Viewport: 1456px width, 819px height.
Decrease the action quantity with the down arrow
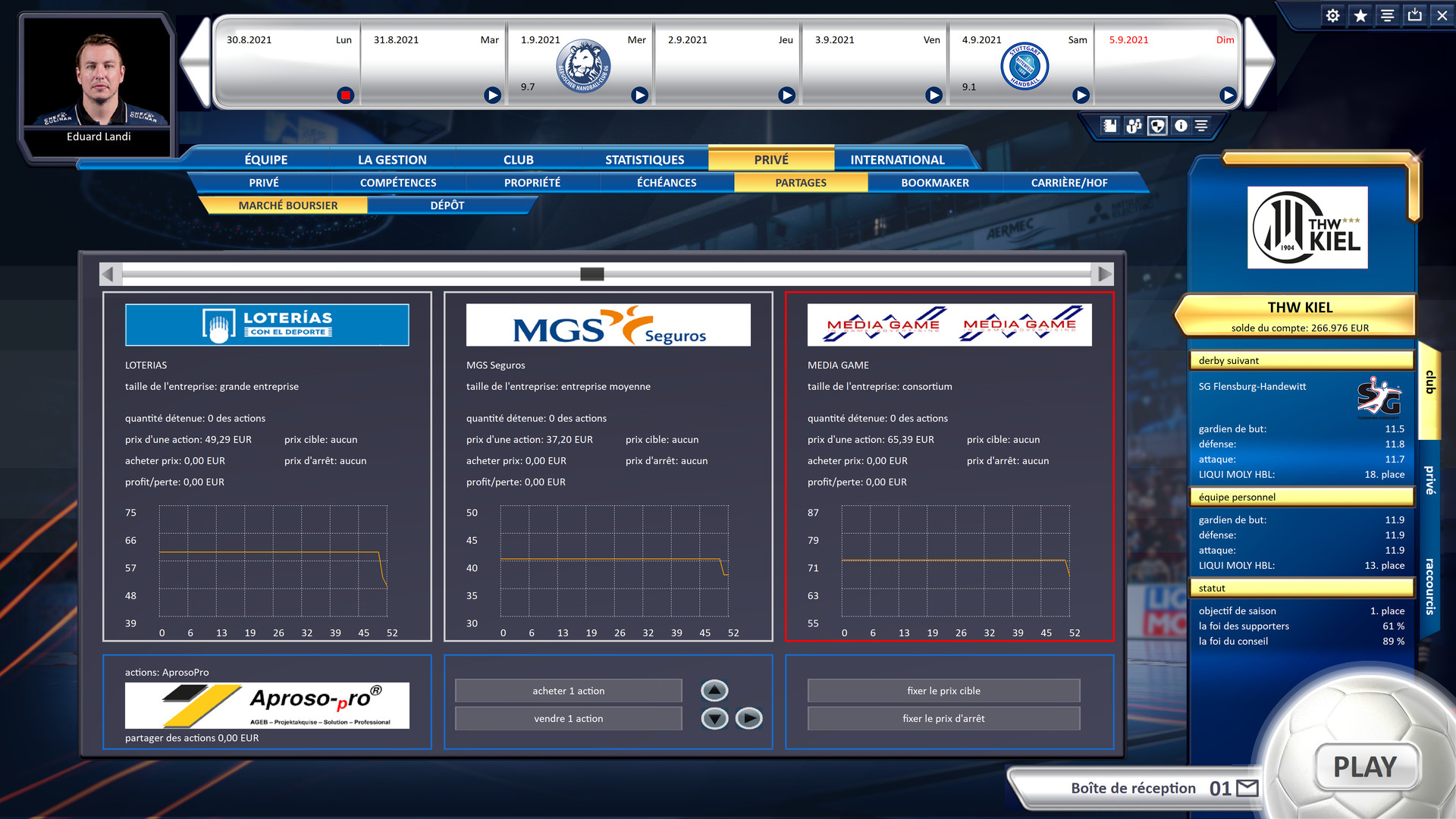714,718
